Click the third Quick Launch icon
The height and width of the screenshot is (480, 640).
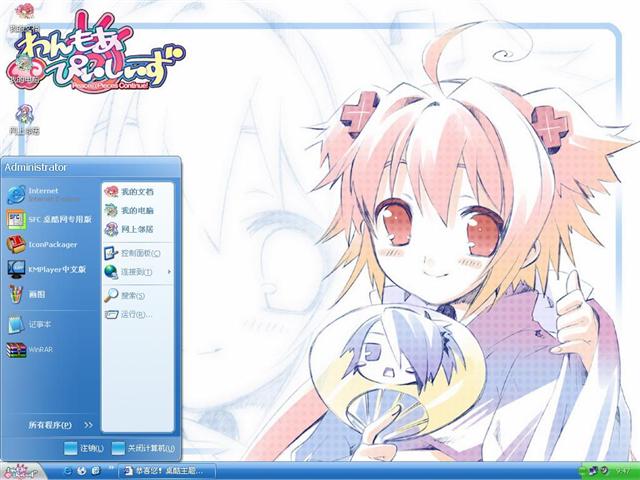pos(96,471)
